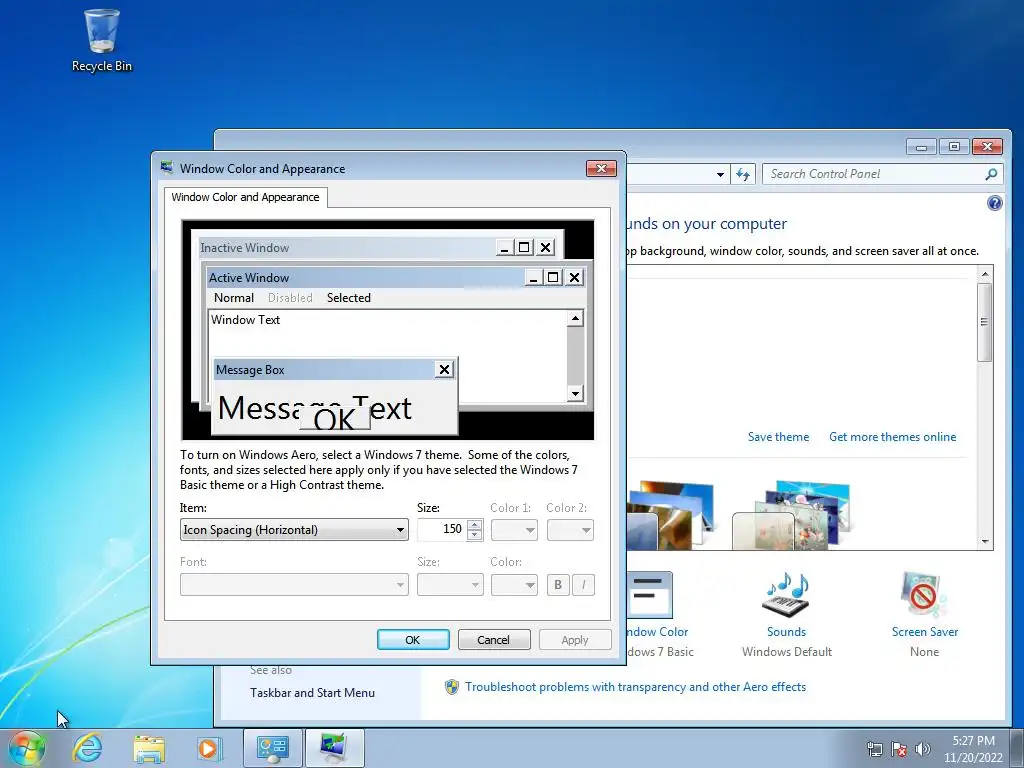Click the Sounds link label

pos(786,632)
